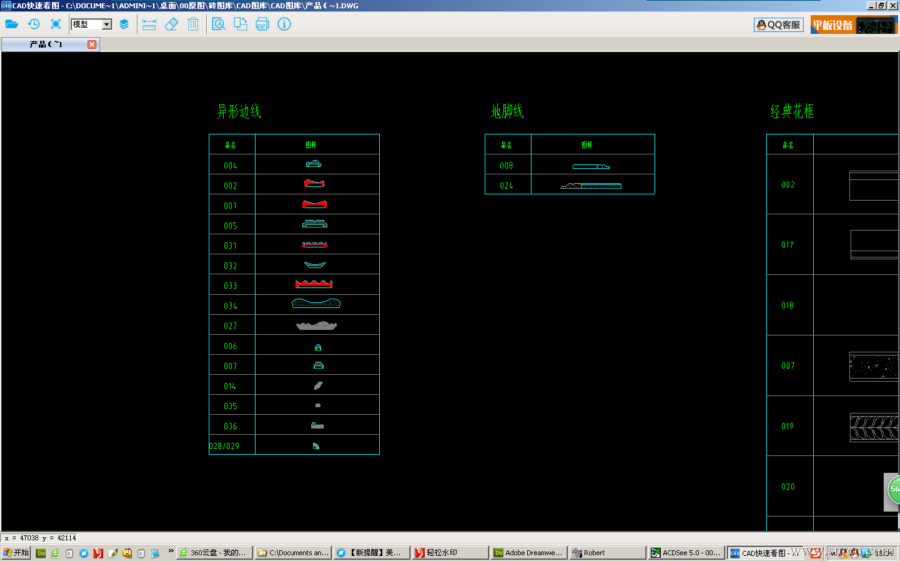Image resolution: width=900 pixels, height=562 pixels.
Task: Open the layers manager icon
Action: coord(124,24)
